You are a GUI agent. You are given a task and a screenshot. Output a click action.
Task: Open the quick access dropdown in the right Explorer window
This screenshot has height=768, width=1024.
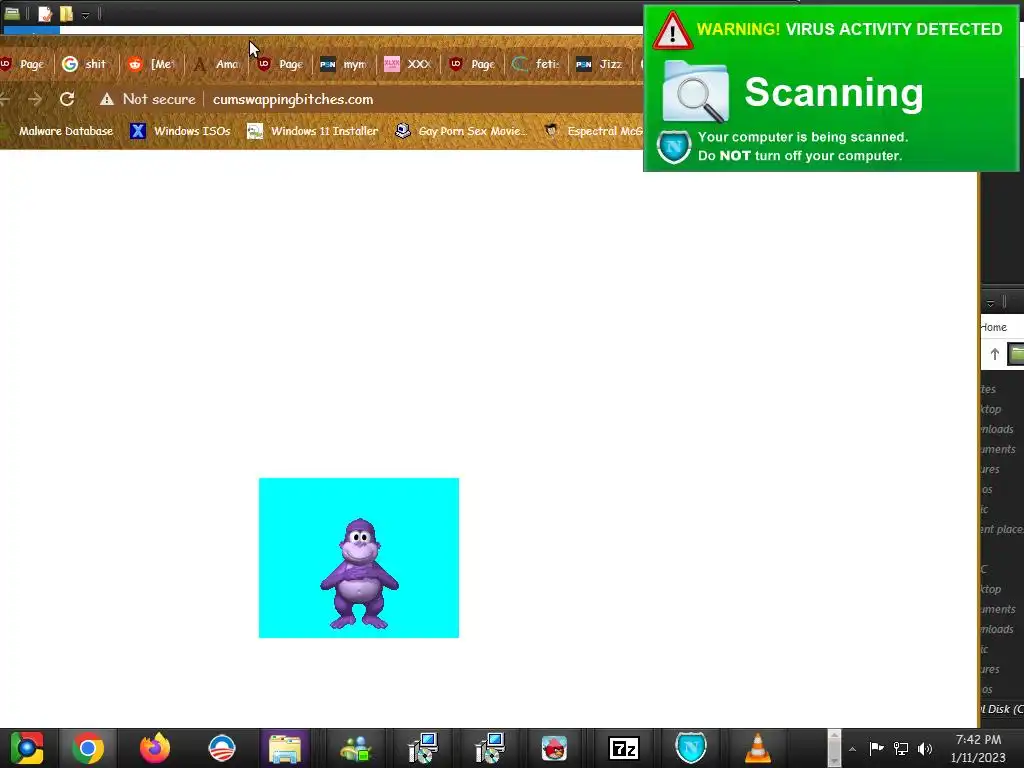click(x=990, y=303)
